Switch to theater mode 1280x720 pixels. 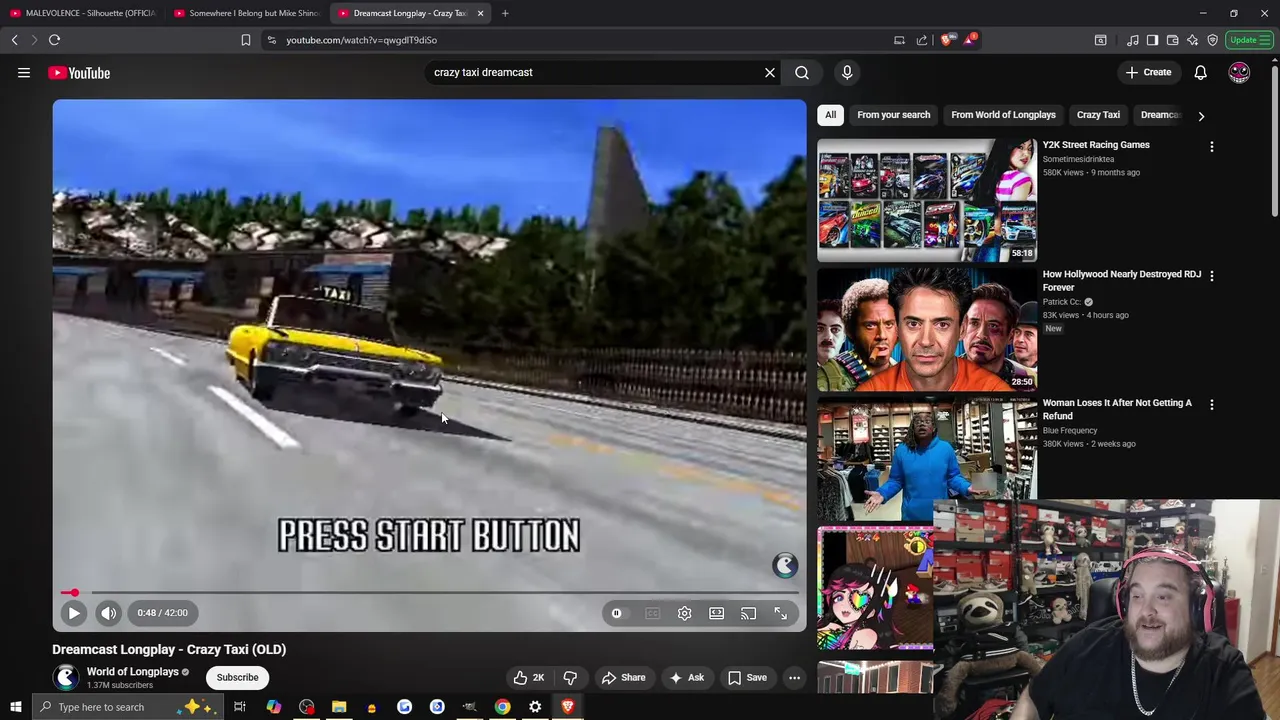pyautogui.click(x=716, y=613)
